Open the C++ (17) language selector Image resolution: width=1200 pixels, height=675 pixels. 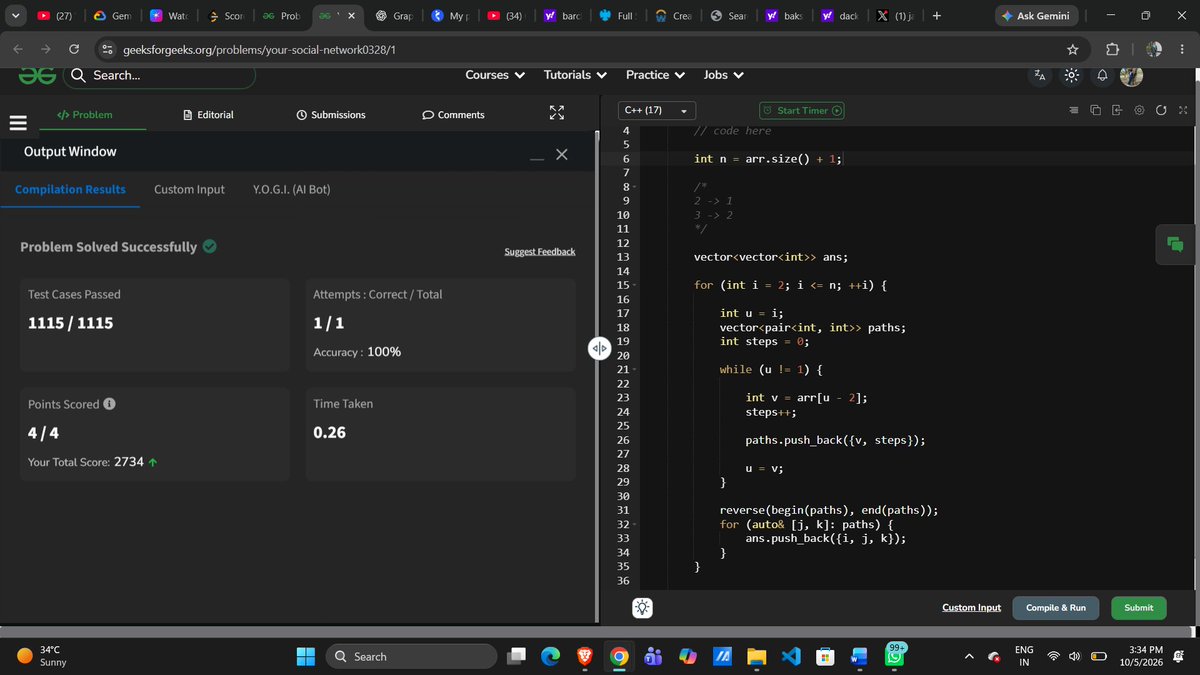tap(657, 110)
